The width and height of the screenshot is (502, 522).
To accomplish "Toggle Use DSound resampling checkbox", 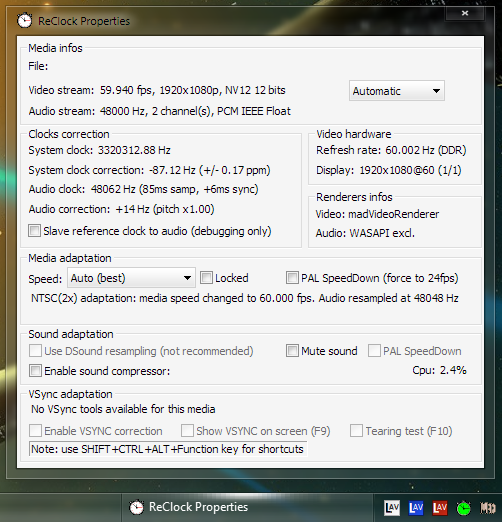I will point(35,351).
